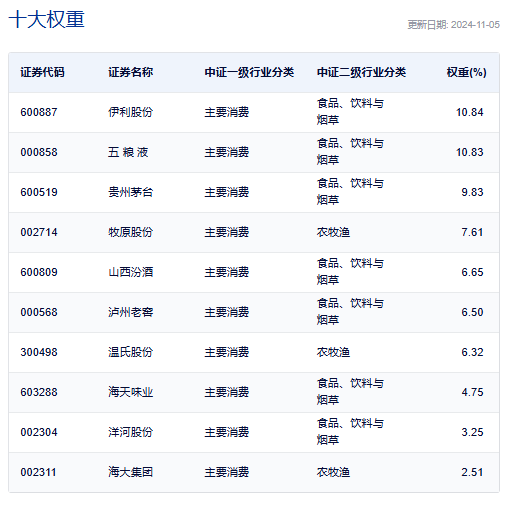Select security code 000568
Image resolution: width=519 pixels, height=507 pixels.
pyautogui.click(x=39, y=312)
